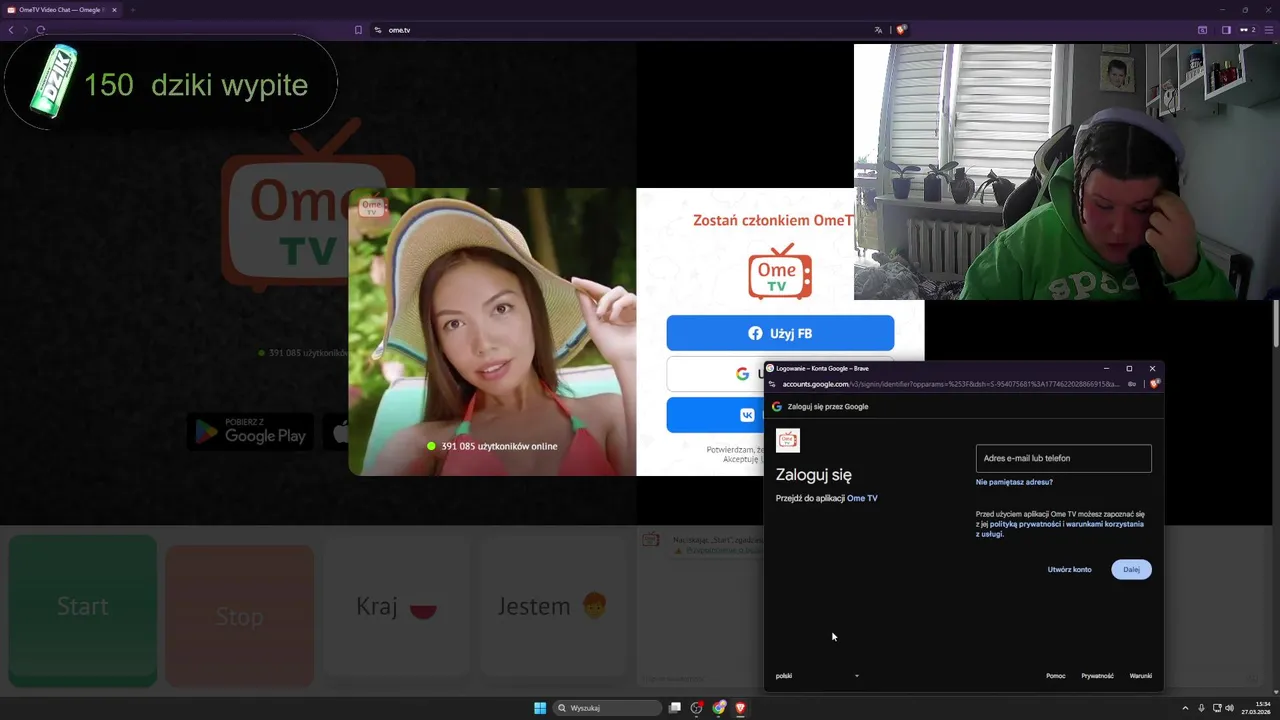Click Brave Shields icon in Google popup

pos(1154,384)
